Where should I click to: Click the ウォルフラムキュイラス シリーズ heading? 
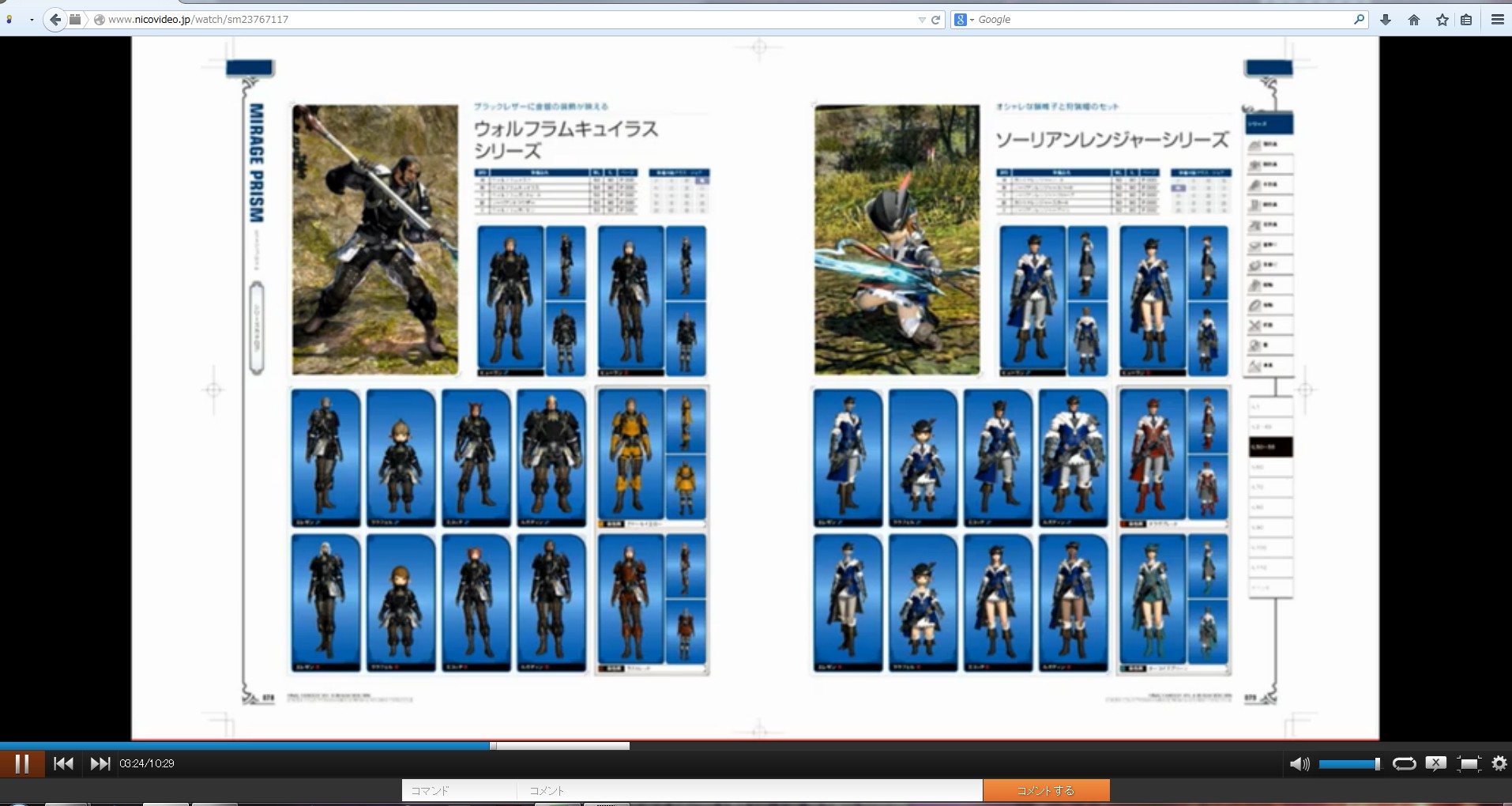566,139
